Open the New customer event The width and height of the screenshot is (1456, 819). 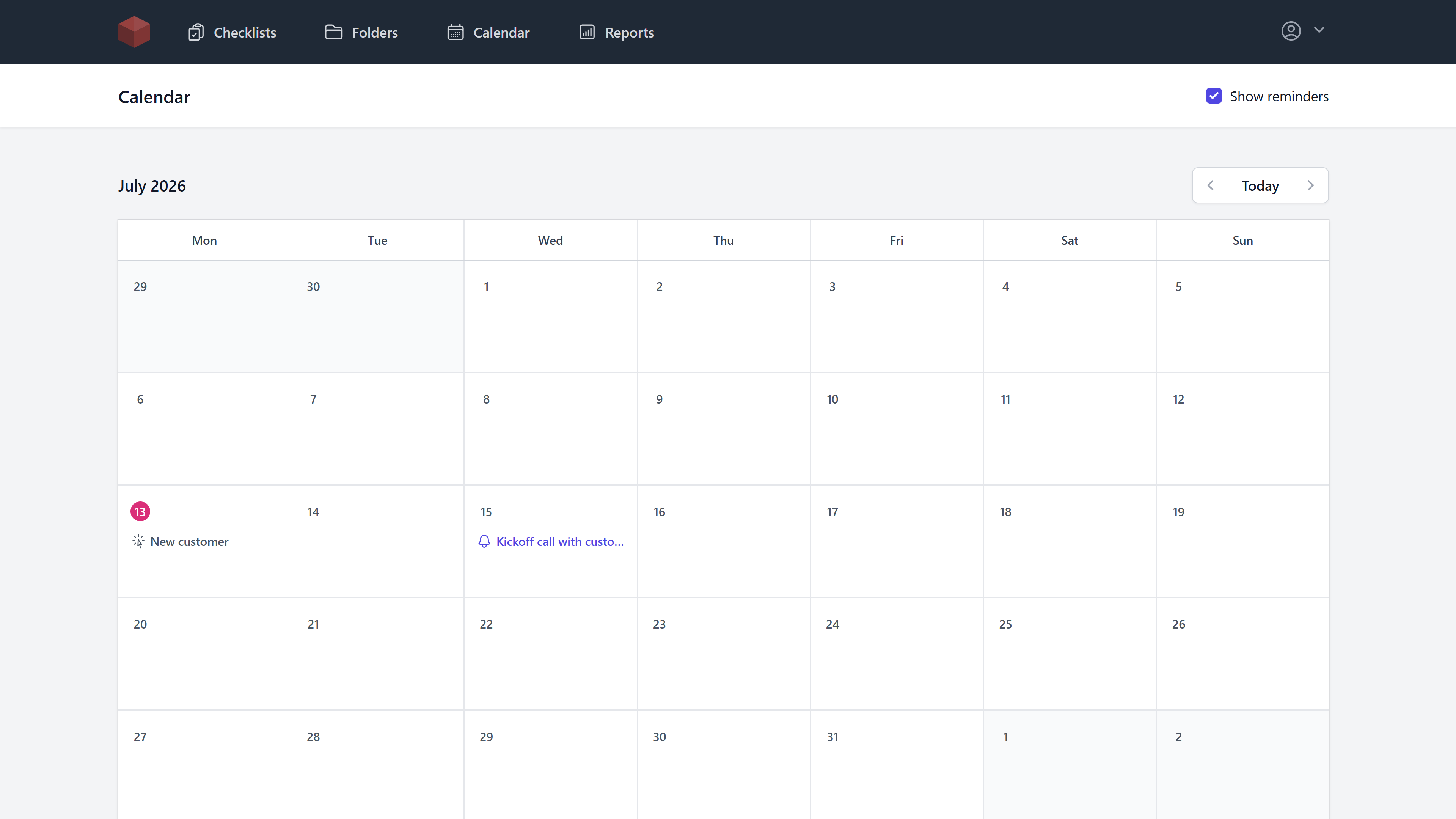click(180, 541)
